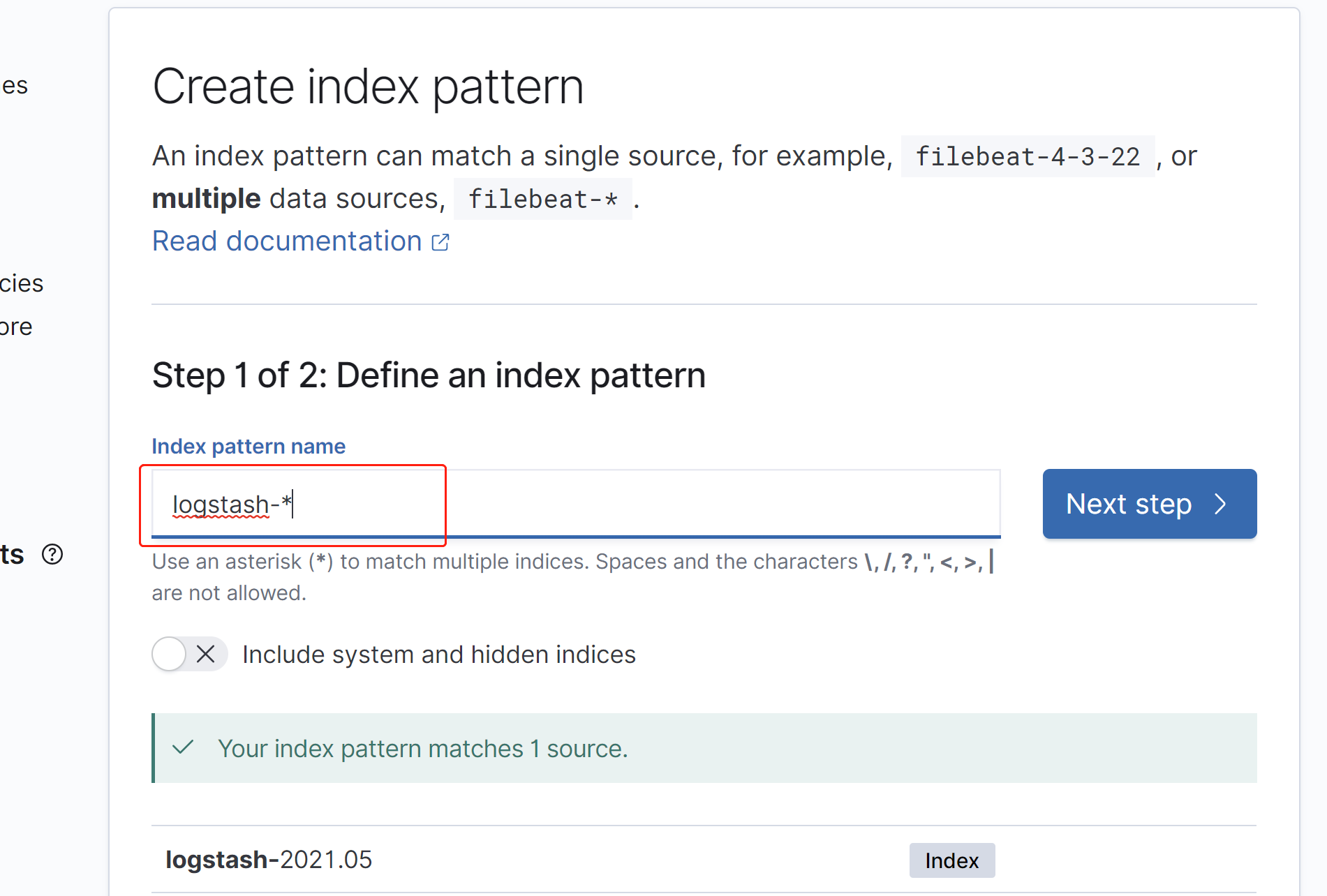The image size is (1327, 896).
Task: Click the checkmark icon in the success banner
Action: click(183, 747)
